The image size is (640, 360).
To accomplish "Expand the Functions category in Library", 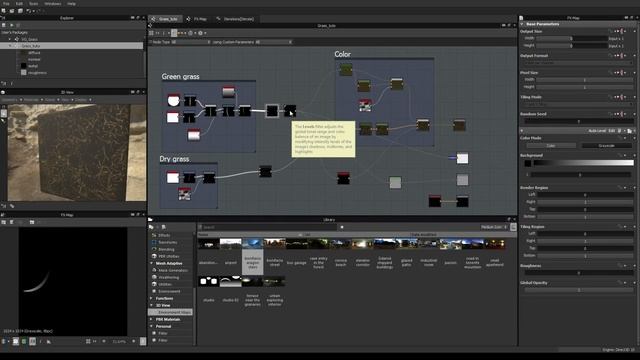I will click(151, 298).
